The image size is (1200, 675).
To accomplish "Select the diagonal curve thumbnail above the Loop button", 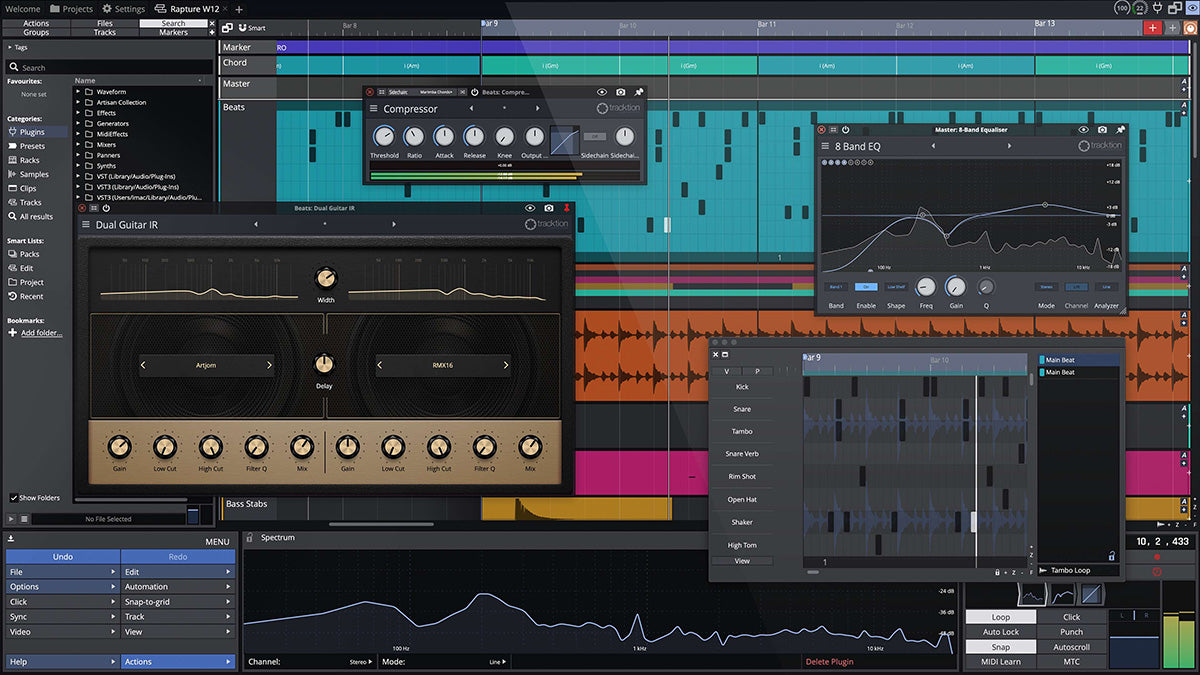I will [x=1091, y=594].
